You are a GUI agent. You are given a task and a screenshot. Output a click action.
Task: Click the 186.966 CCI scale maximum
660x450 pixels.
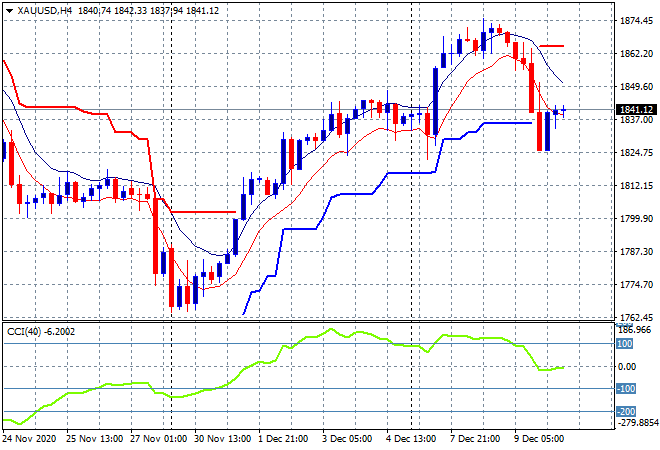point(636,330)
